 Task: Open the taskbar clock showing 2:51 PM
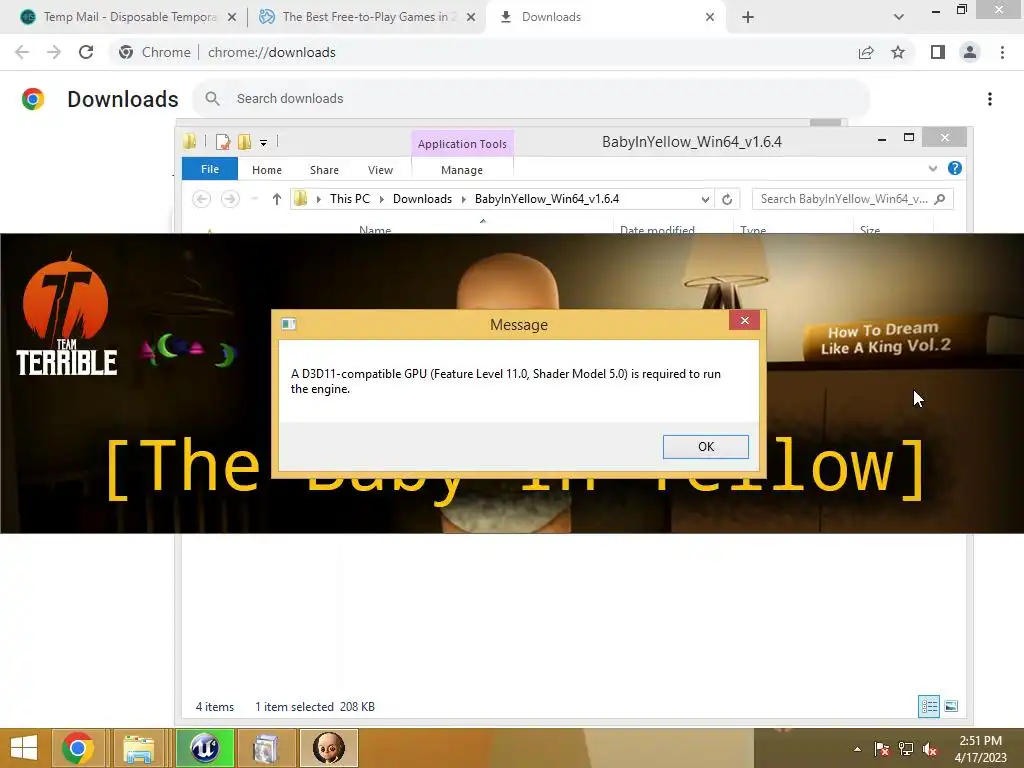[x=981, y=749]
